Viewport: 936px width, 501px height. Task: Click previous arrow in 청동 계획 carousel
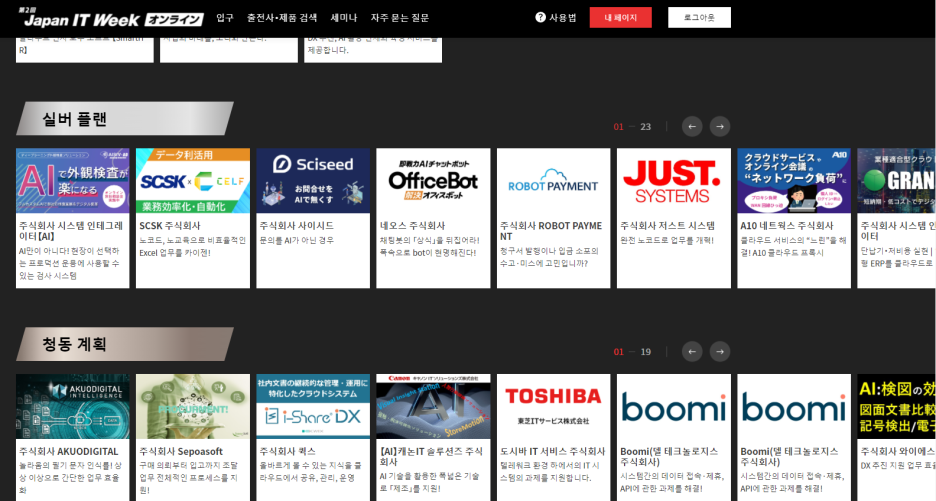692,352
